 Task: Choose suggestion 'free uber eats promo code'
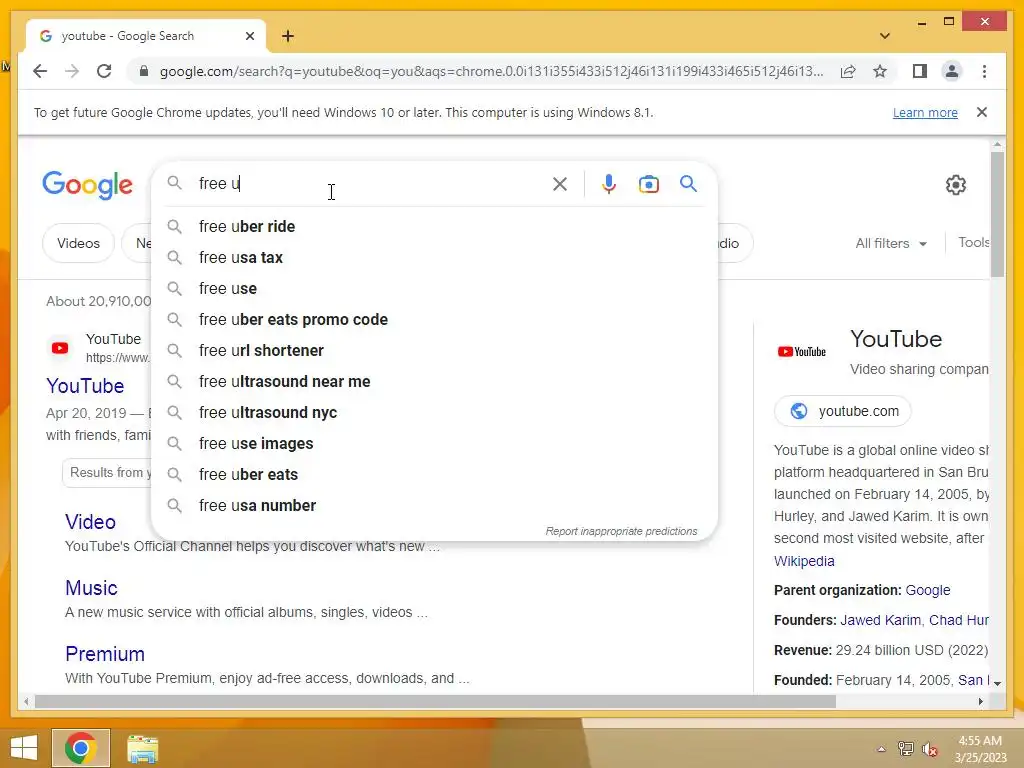point(434,319)
